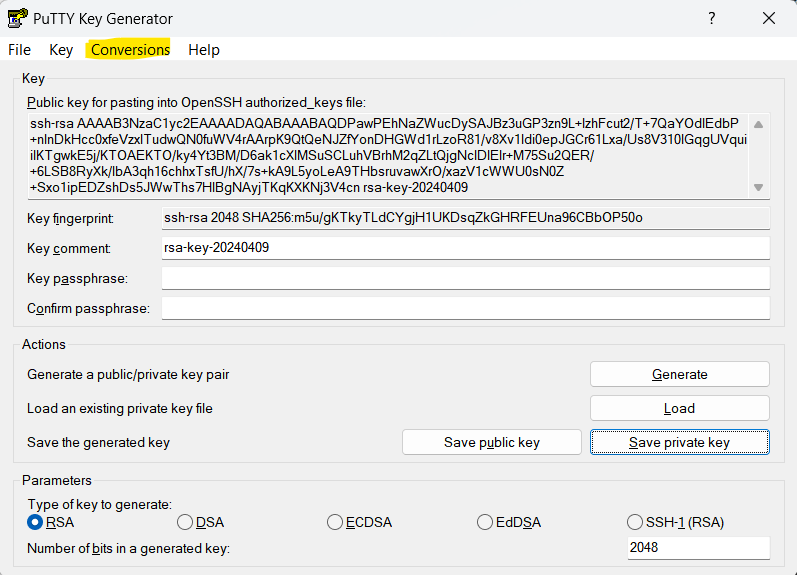Click the 'PuTTY Key Generator' title text
Image resolution: width=797 pixels, height=575 pixels.
pos(103,19)
